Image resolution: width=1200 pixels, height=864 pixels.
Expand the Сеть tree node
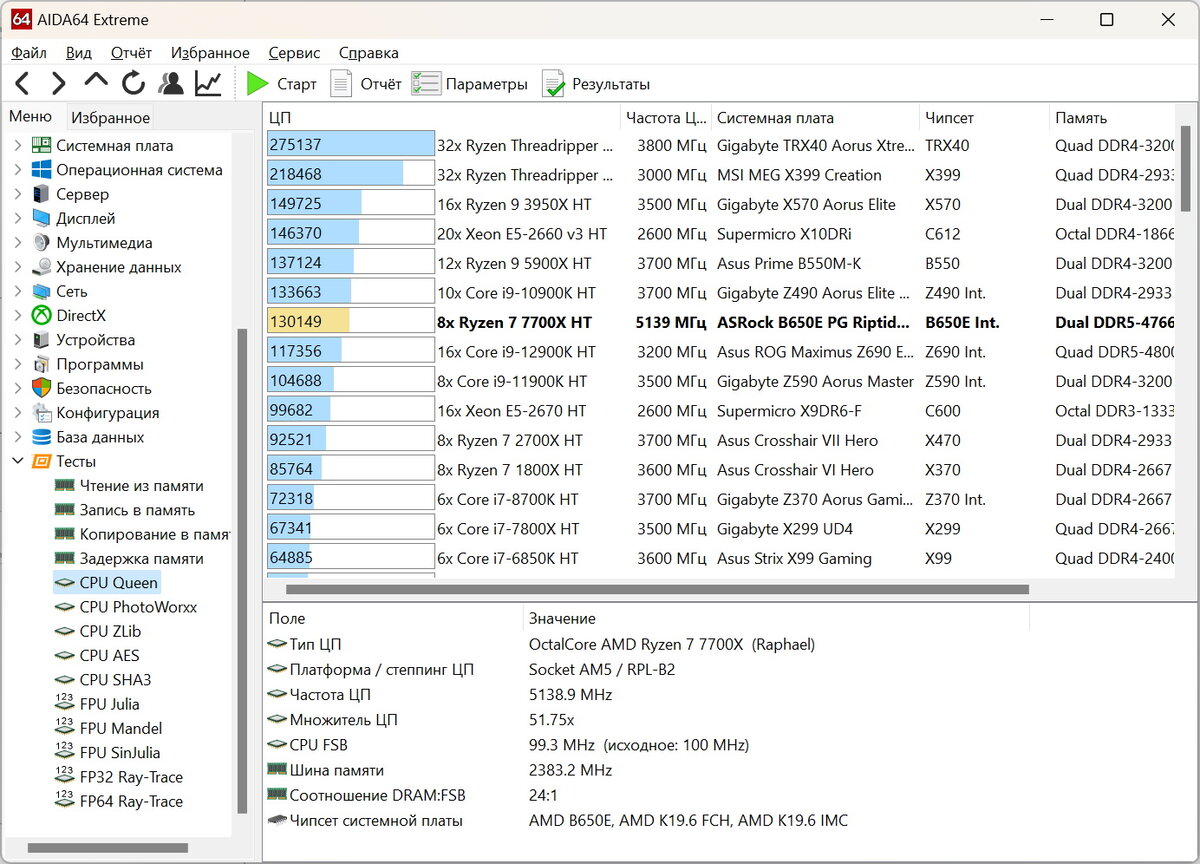17,291
